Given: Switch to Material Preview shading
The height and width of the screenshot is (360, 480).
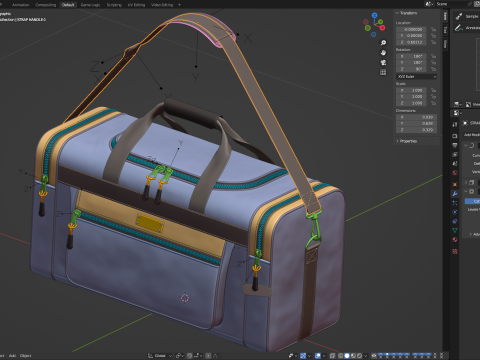Looking at the screenshot, I should tap(353, 356).
